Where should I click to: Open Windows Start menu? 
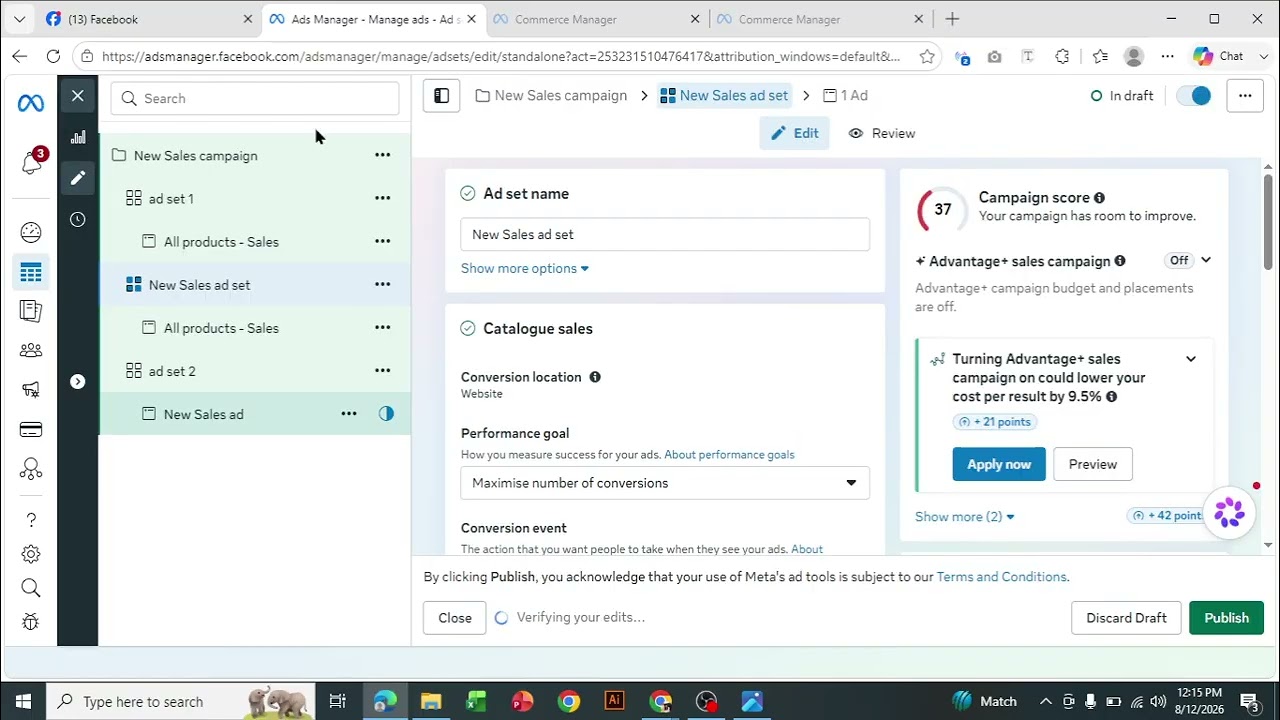point(22,701)
